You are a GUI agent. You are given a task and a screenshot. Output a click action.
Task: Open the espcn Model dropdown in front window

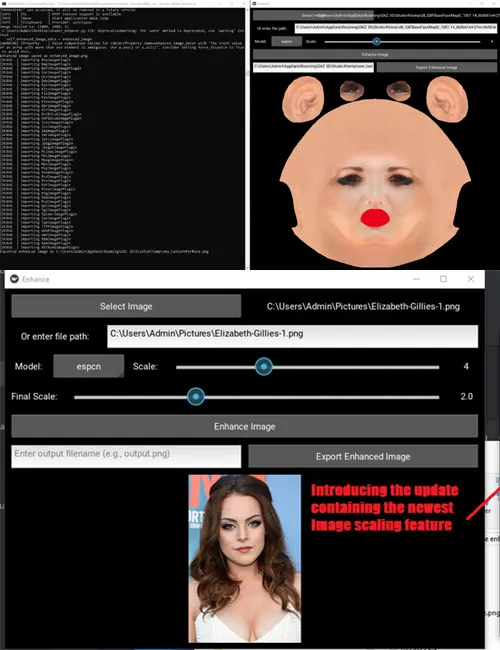pos(89,366)
